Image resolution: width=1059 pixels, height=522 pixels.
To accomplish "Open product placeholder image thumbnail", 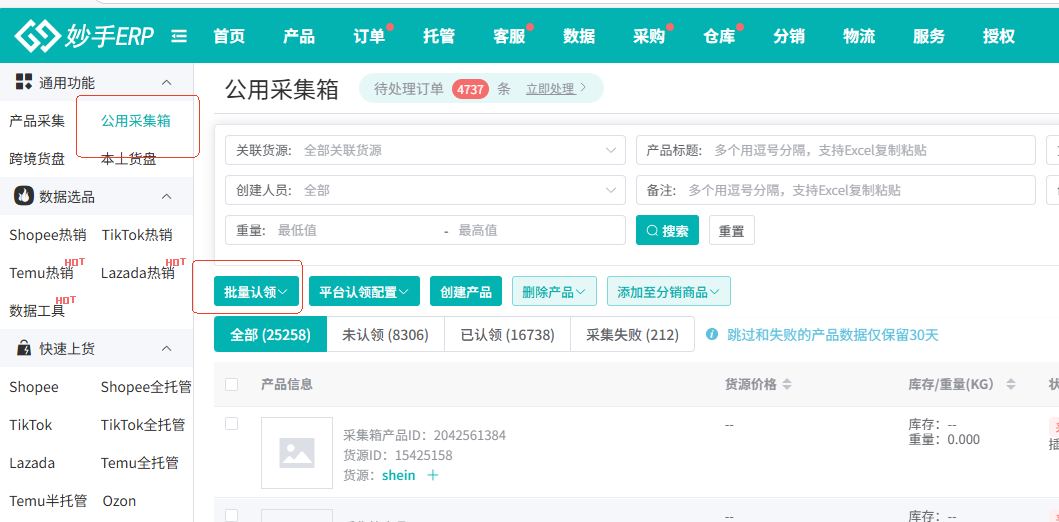I will pos(296,452).
